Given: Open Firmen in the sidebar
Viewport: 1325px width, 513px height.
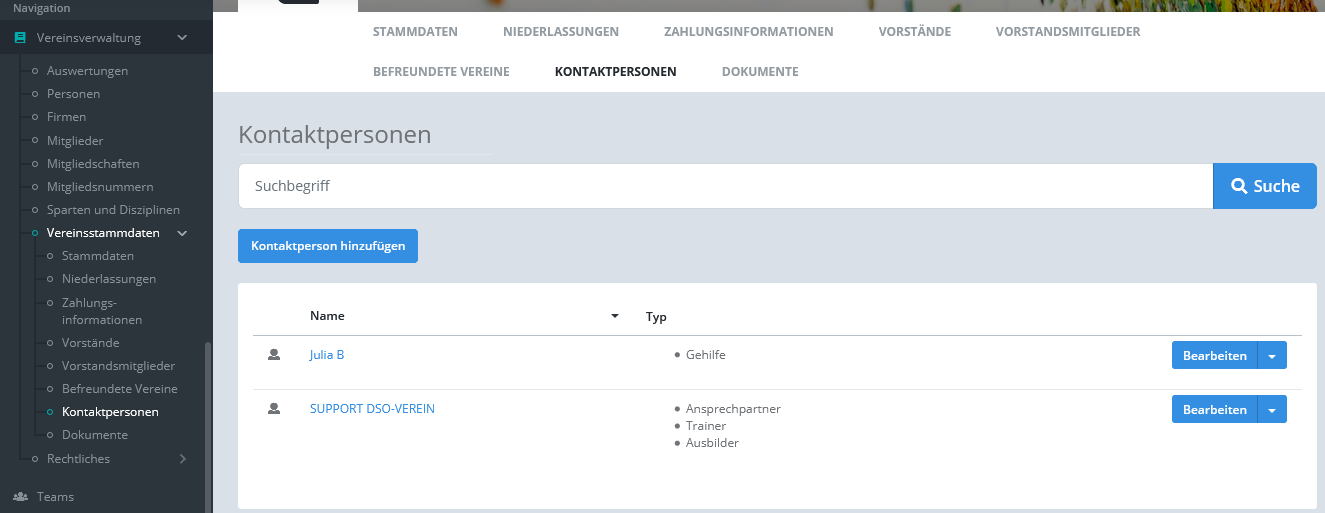Looking at the screenshot, I should pos(66,117).
